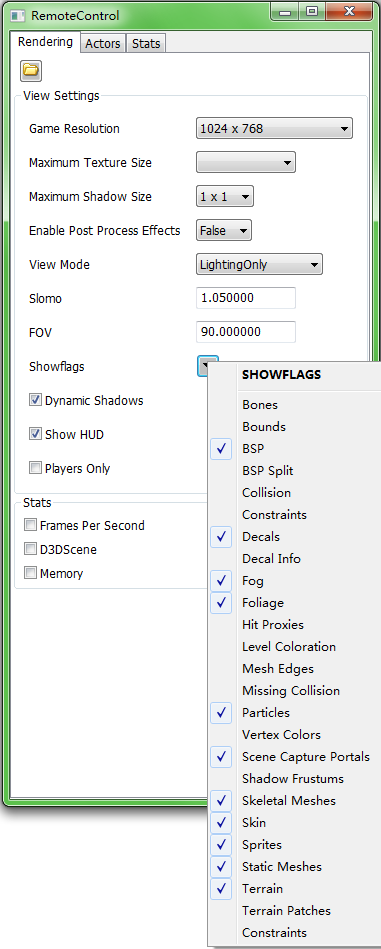Turn off the Sprites showflag
Viewport: 381px width, 949px height.
click(x=295, y=845)
